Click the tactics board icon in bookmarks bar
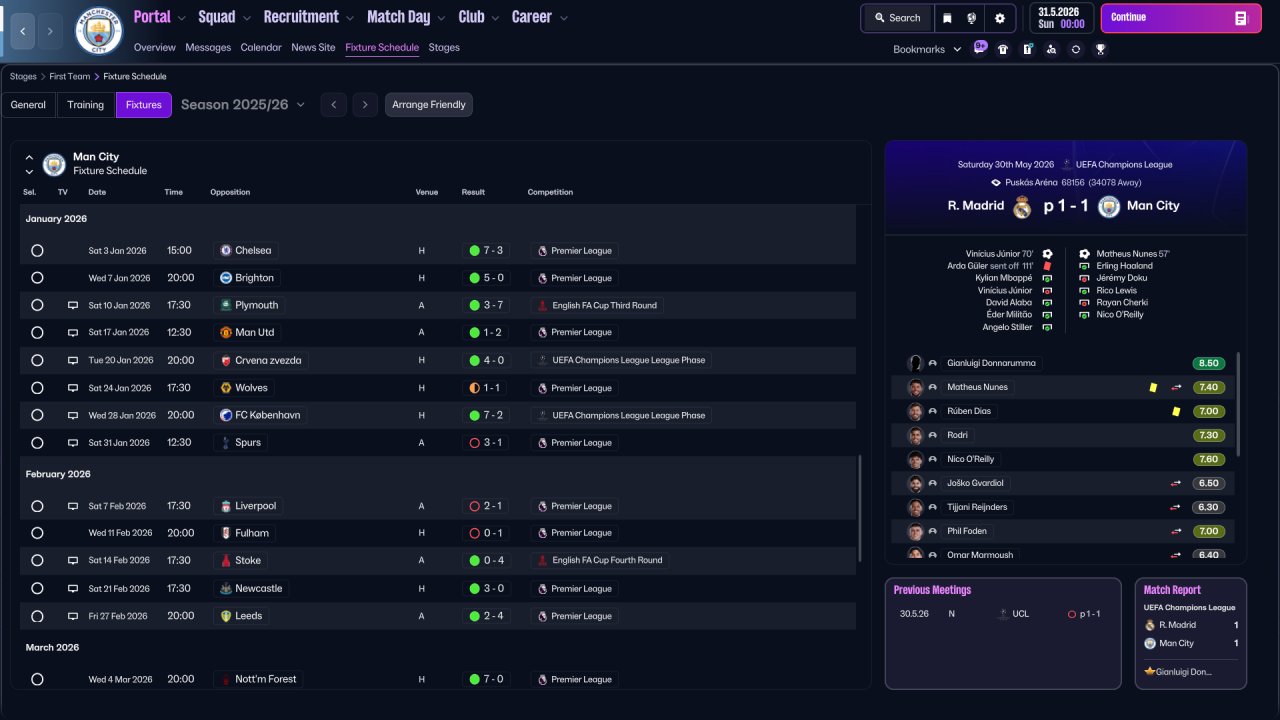Screen dimensions: 1280x720 tap(1027, 49)
